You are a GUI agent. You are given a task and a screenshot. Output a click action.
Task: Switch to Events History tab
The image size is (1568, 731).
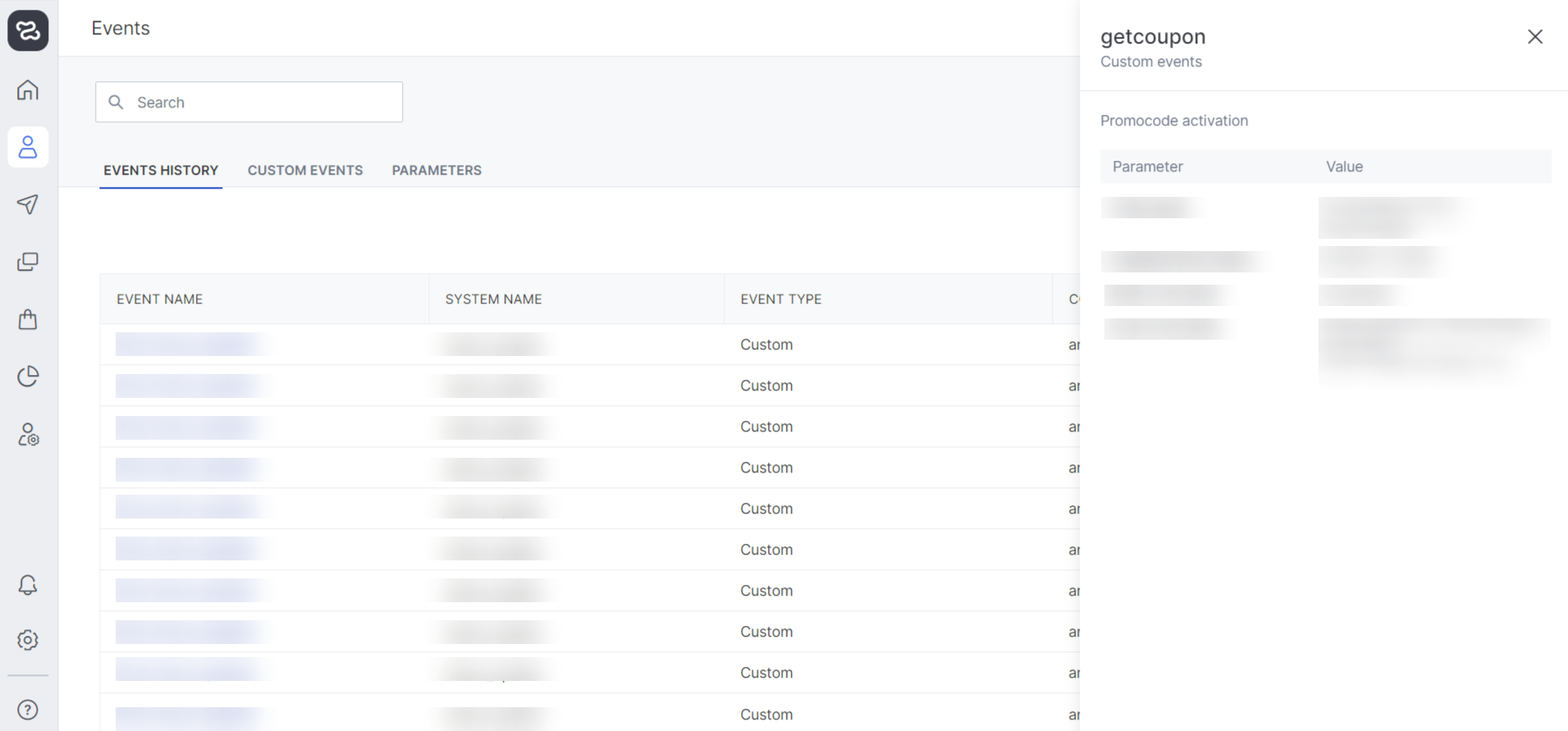coord(161,170)
